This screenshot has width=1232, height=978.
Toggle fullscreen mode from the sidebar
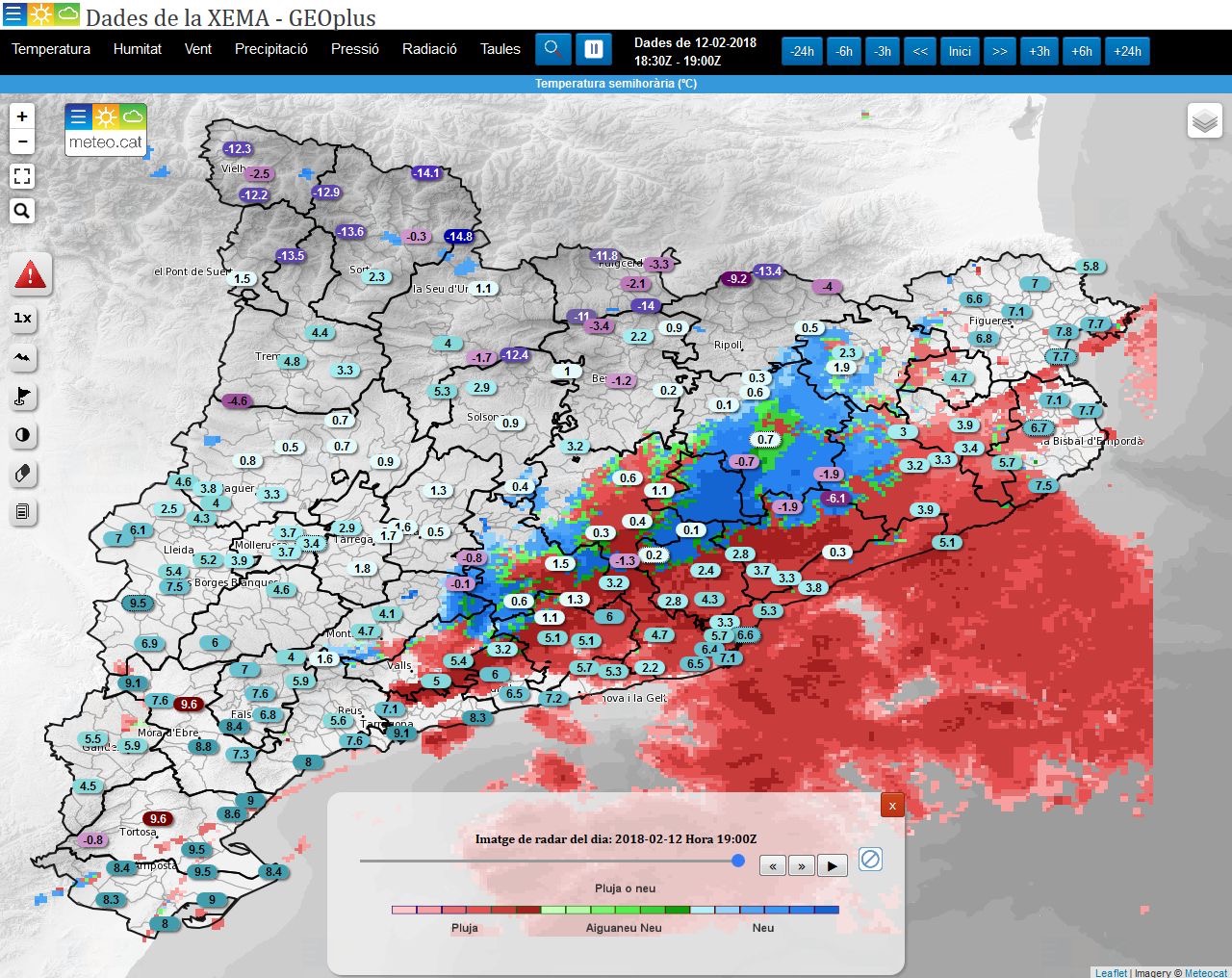click(x=22, y=176)
